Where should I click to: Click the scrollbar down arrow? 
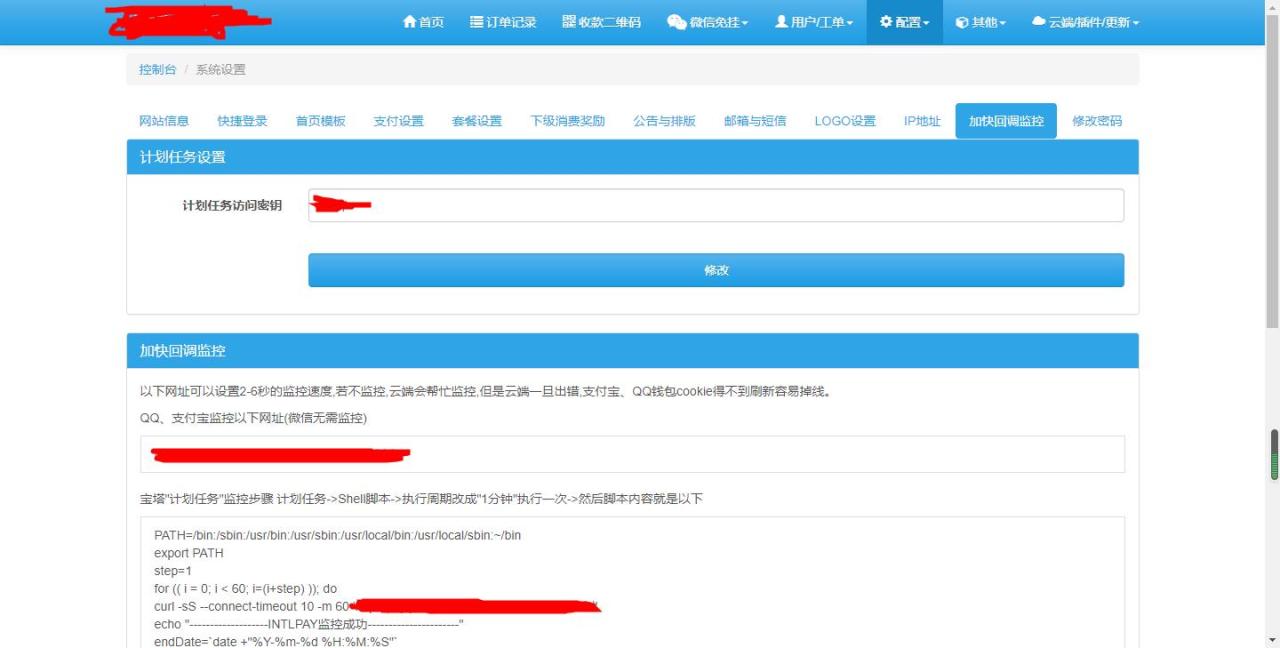click(x=1272, y=640)
